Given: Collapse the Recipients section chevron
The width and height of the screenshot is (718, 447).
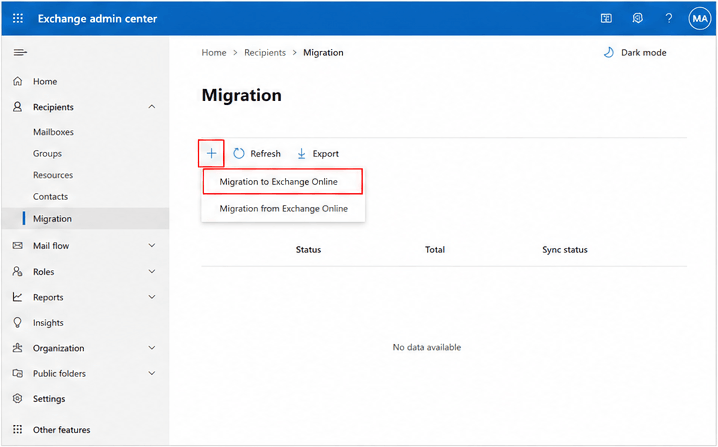Looking at the screenshot, I should click(x=152, y=107).
